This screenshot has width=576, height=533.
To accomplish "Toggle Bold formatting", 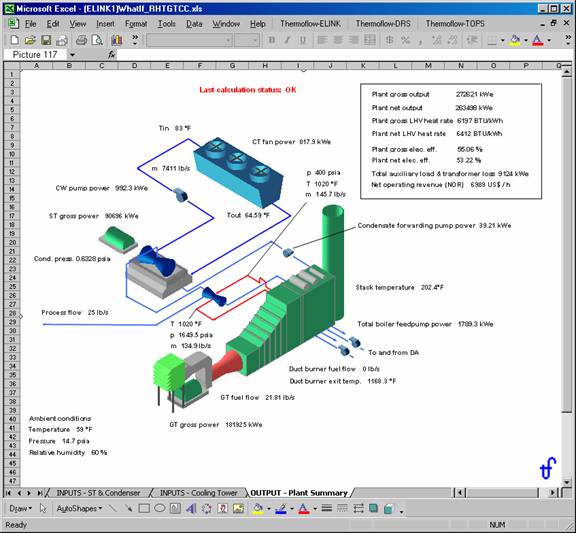I will tap(272, 40).
